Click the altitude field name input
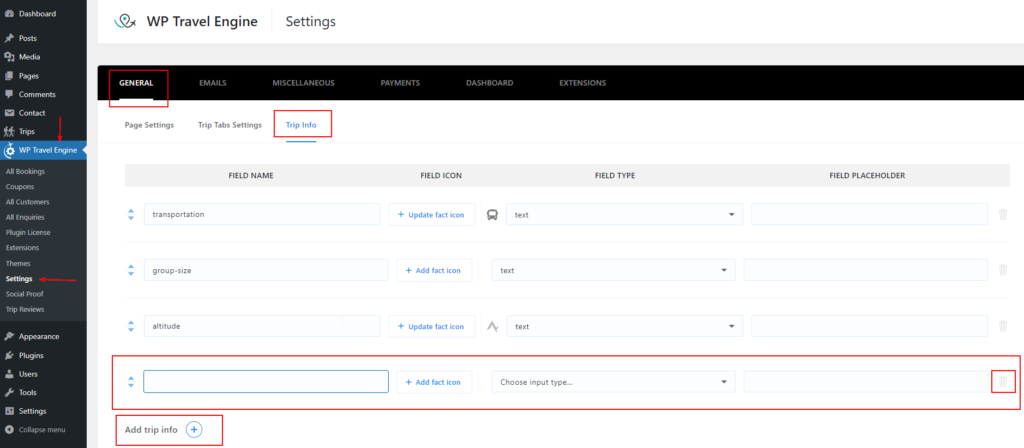 (x=263, y=327)
